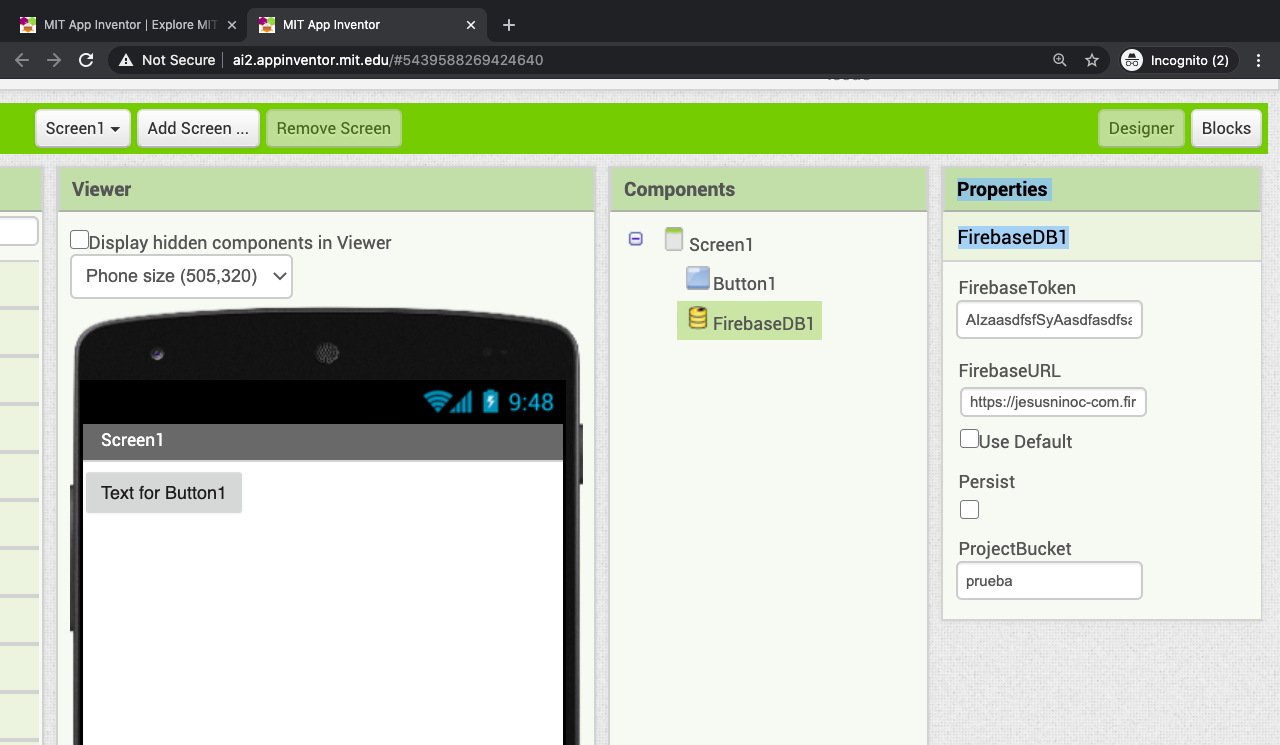Select FirebaseDB1 label in Components tree
1280x745 pixels.
(x=764, y=323)
